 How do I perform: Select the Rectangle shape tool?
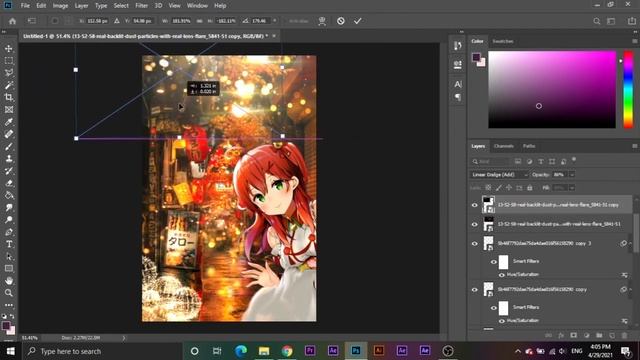(x=9, y=269)
